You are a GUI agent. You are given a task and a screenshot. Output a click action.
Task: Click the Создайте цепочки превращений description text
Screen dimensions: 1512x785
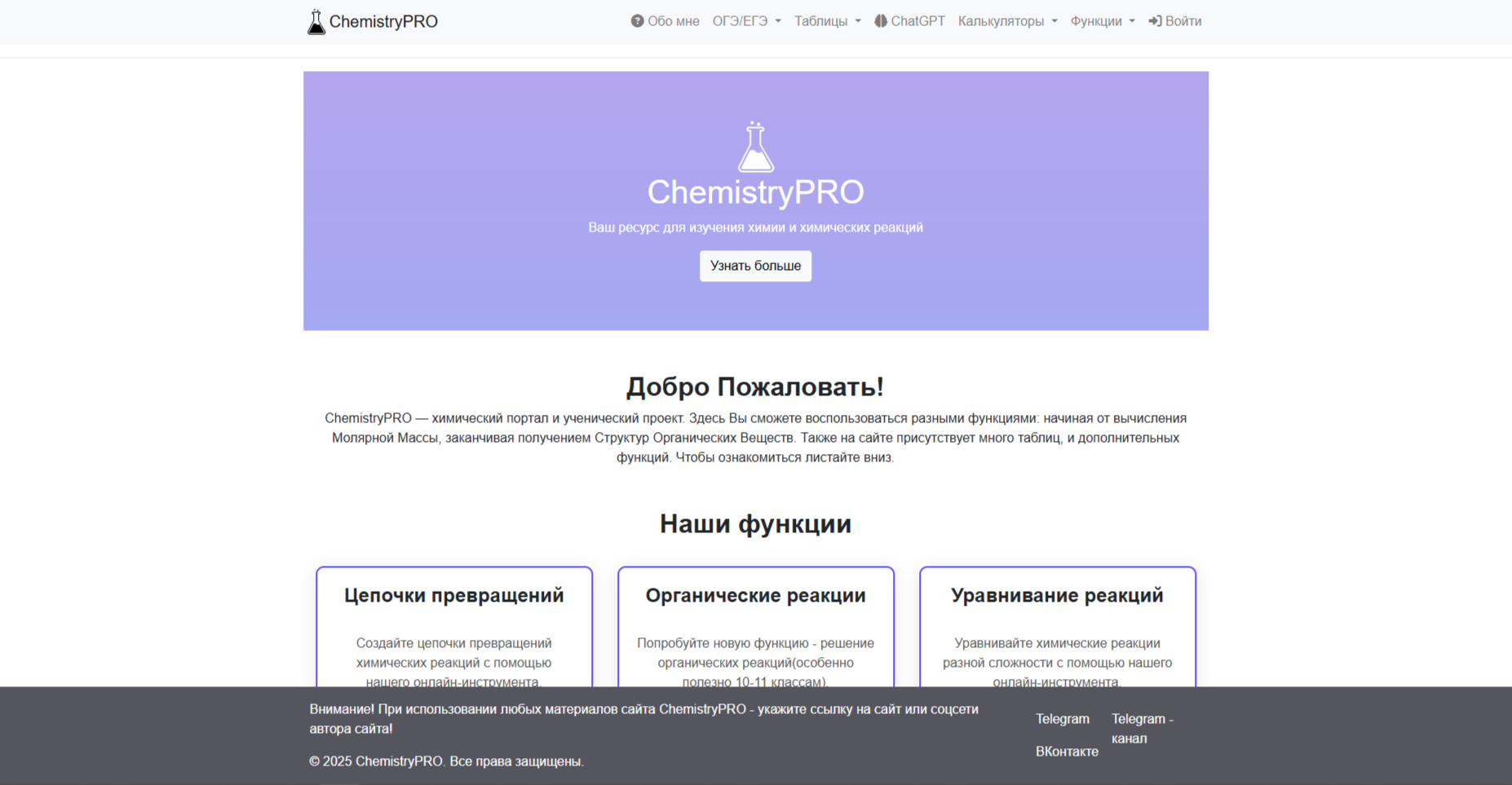point(454,662)
